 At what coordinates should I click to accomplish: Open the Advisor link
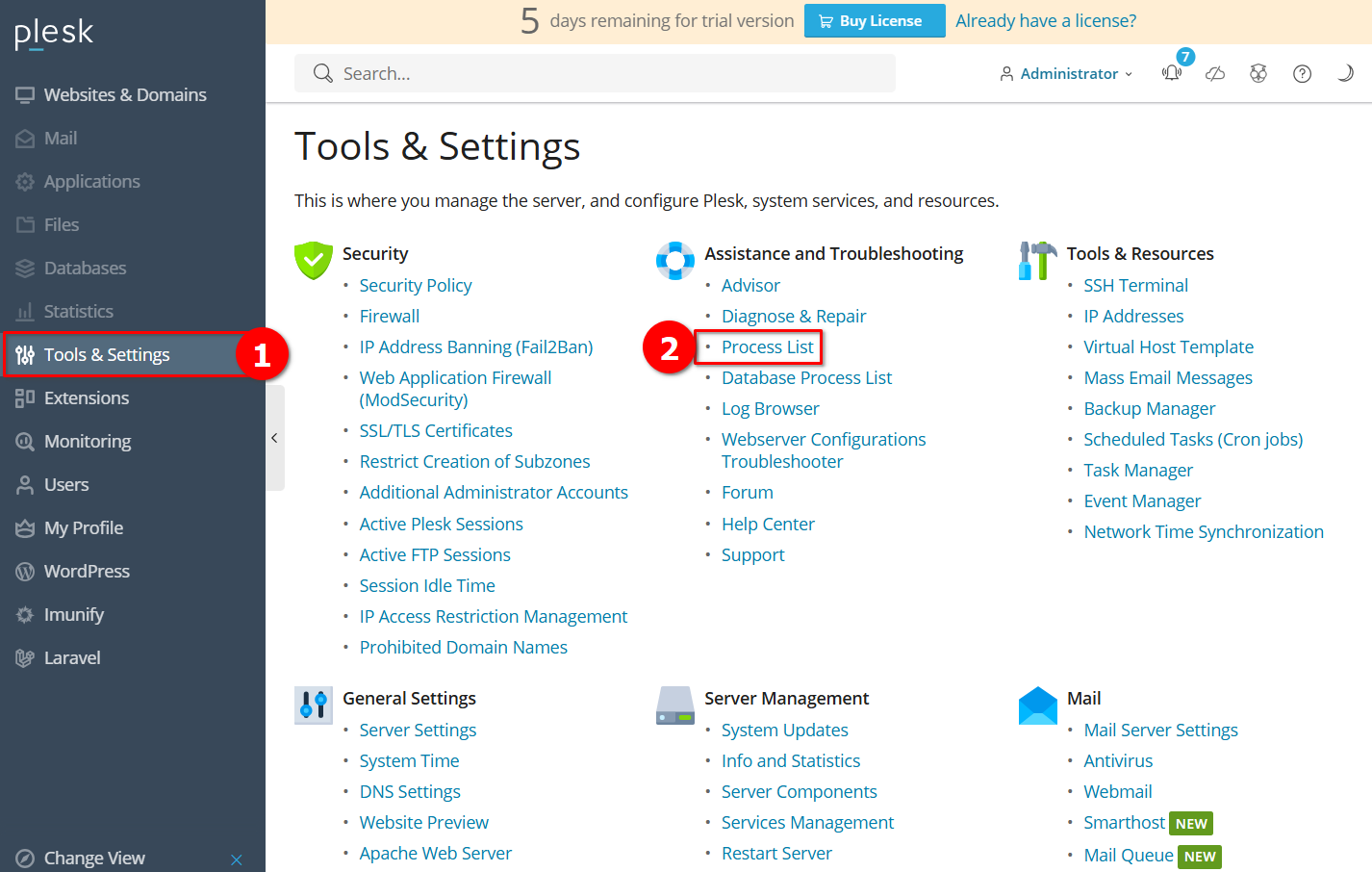750,285
